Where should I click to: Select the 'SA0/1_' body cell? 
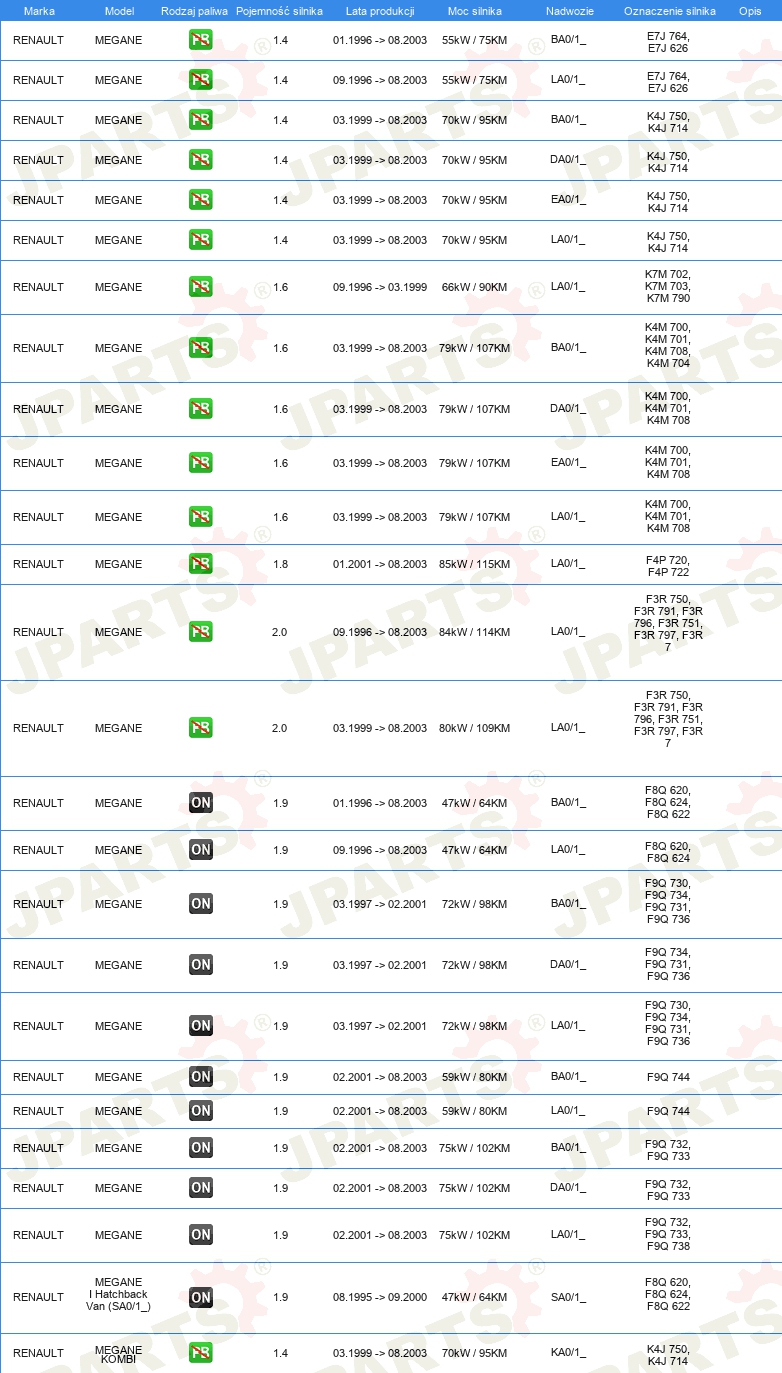point(568,1297)
